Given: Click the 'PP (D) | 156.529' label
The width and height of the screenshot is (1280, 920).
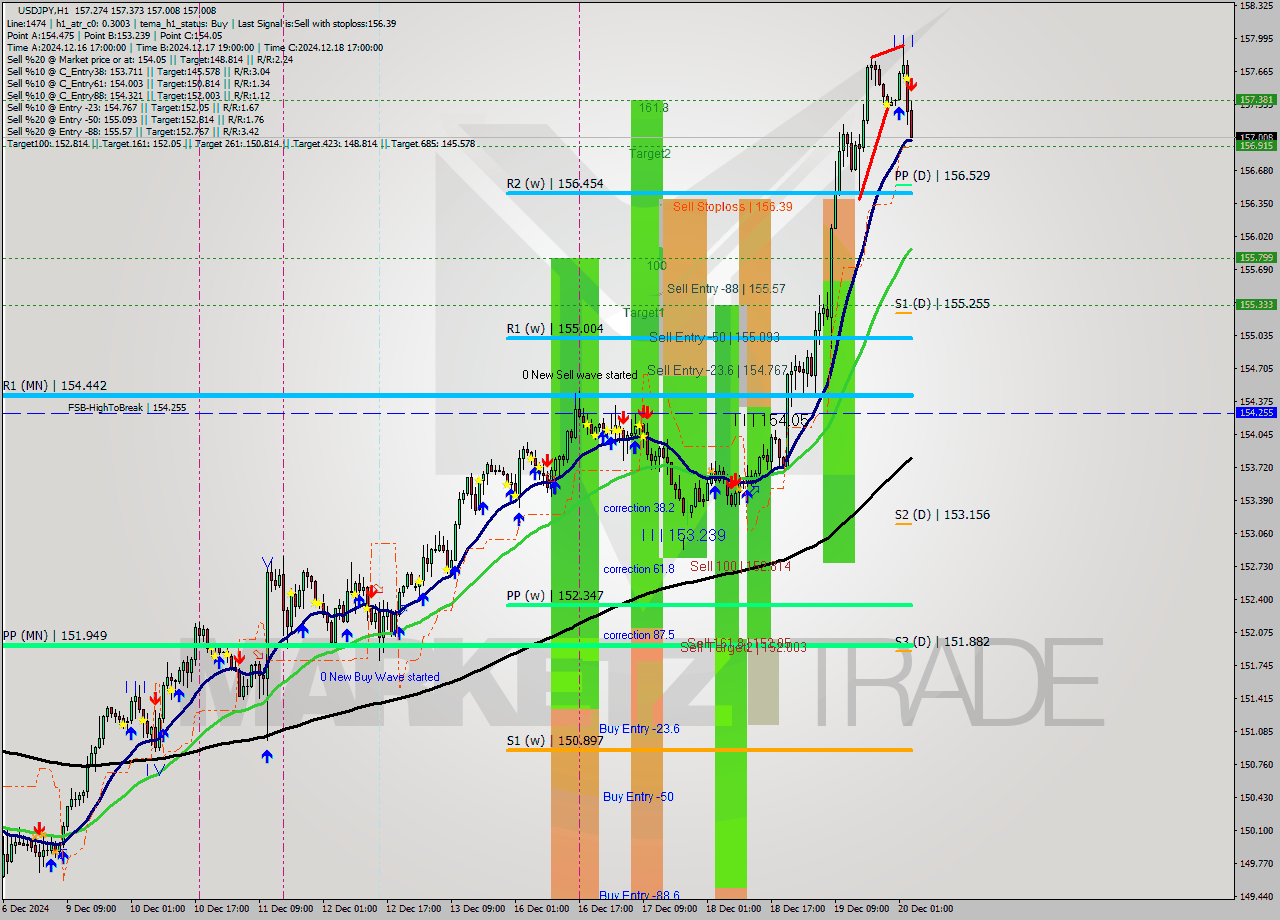Looking at the screenshot, I should [x=942, y=175].
